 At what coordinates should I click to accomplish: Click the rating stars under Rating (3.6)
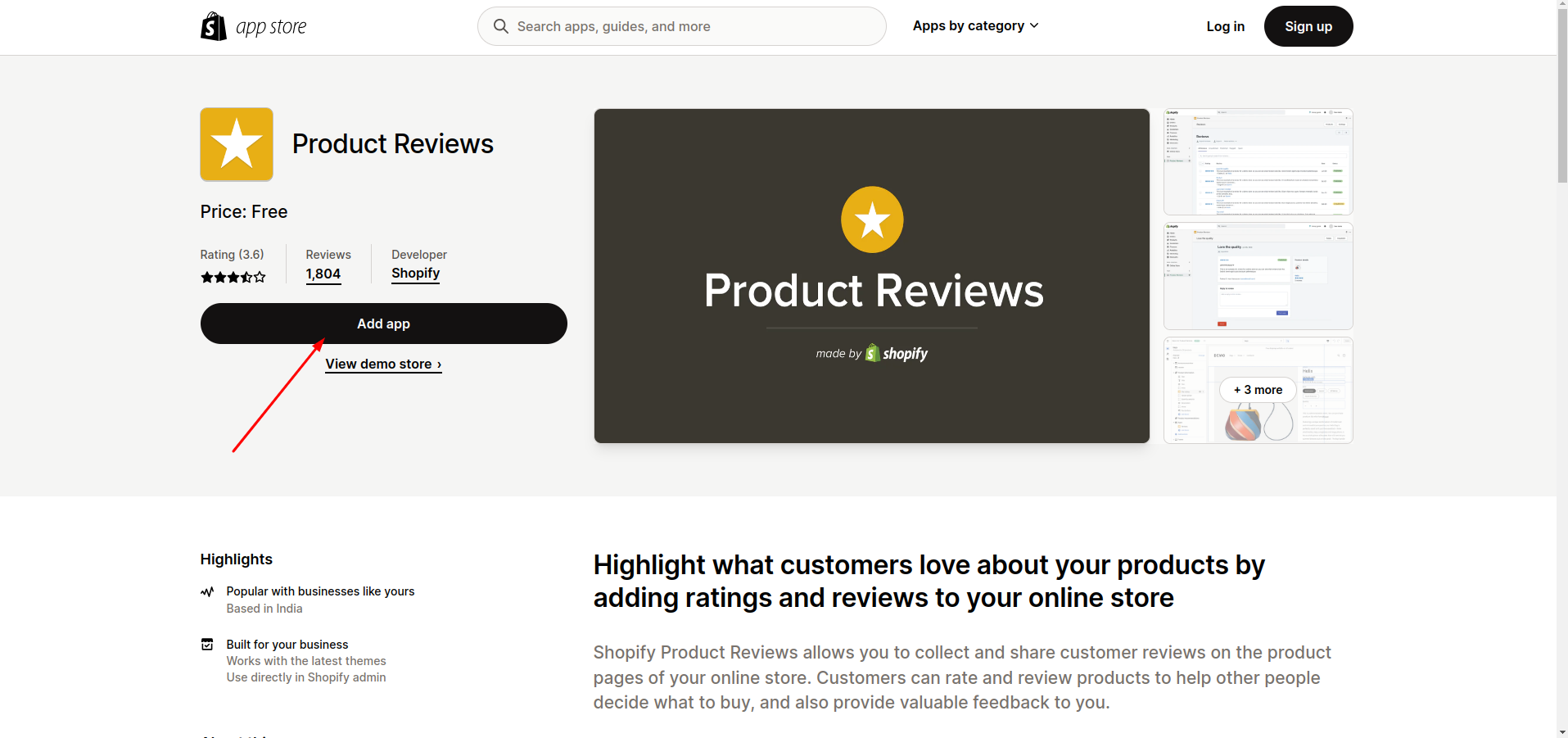coord(233,278)
